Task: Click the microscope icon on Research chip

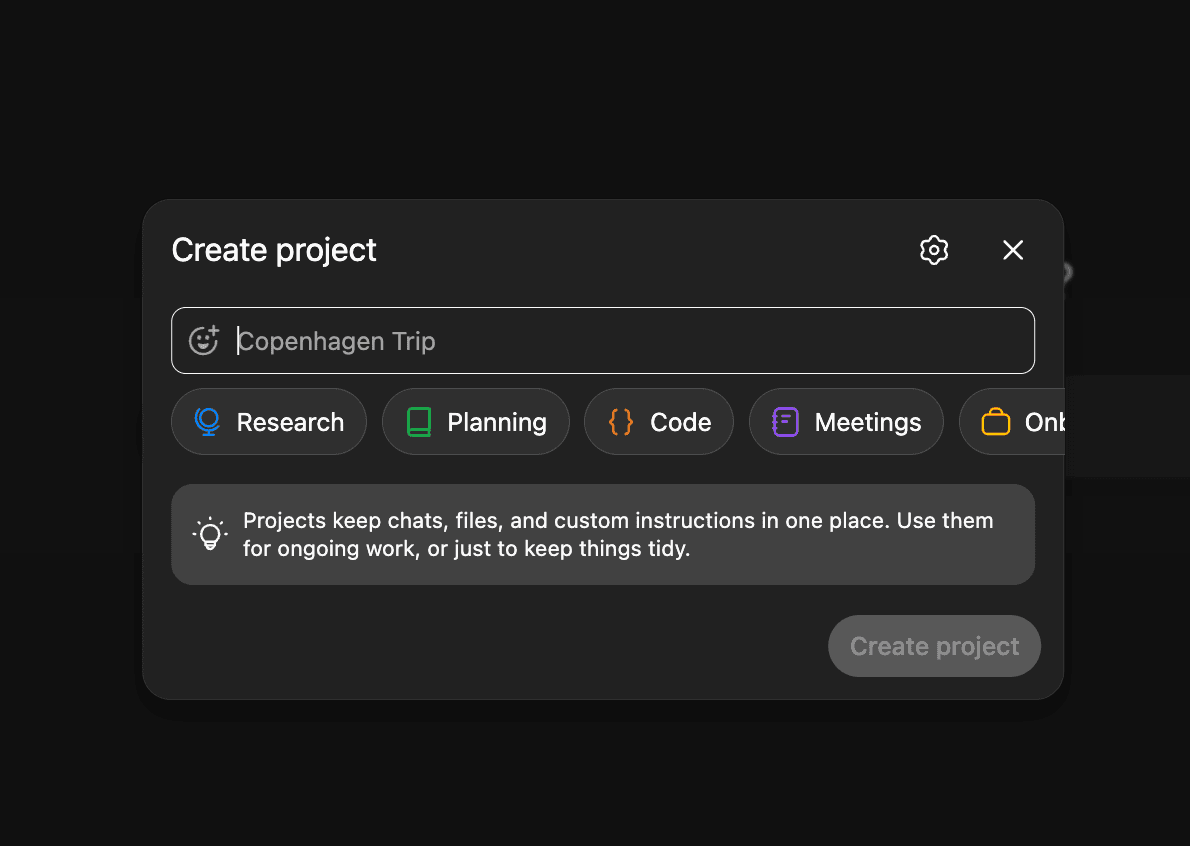Action: (207, 421)
